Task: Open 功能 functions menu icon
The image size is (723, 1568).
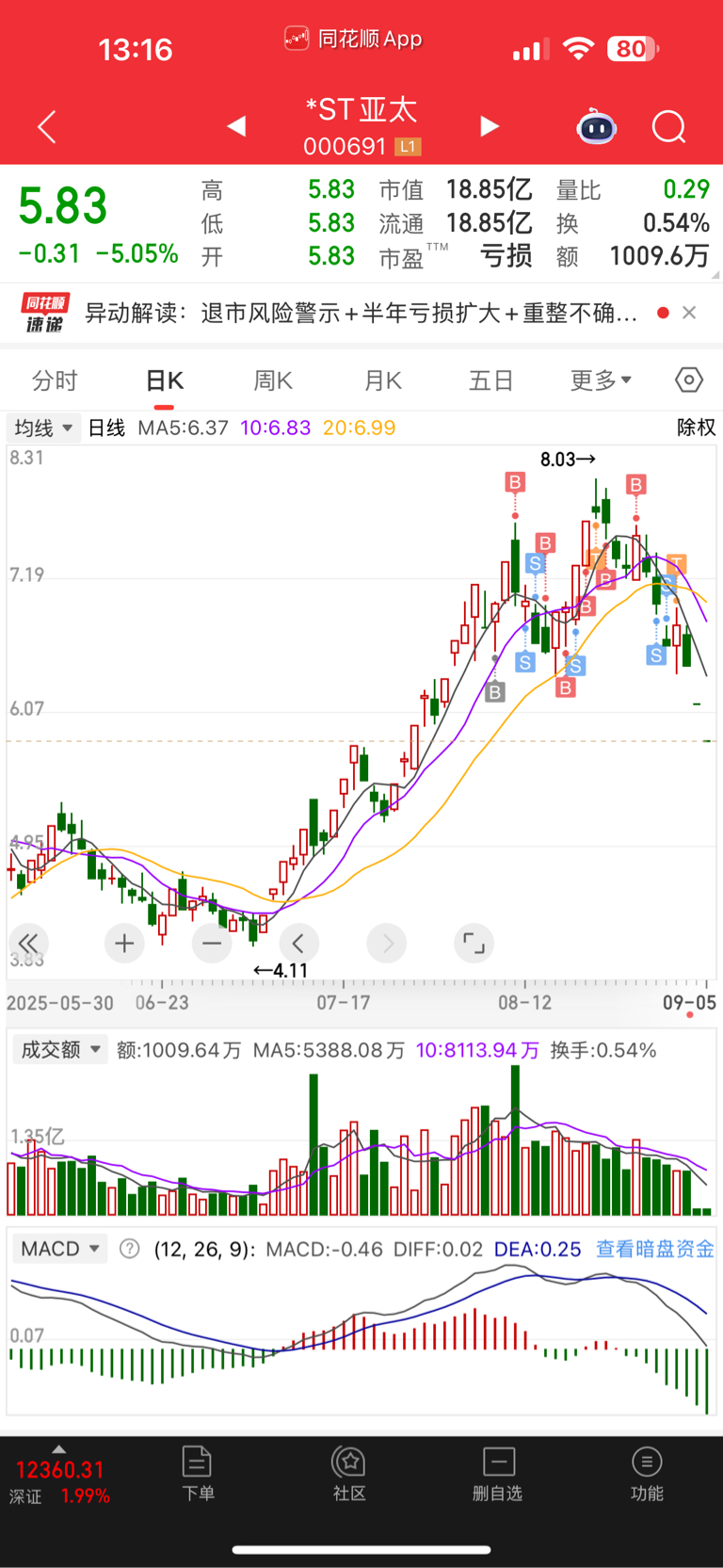Action: [647, 1463]
